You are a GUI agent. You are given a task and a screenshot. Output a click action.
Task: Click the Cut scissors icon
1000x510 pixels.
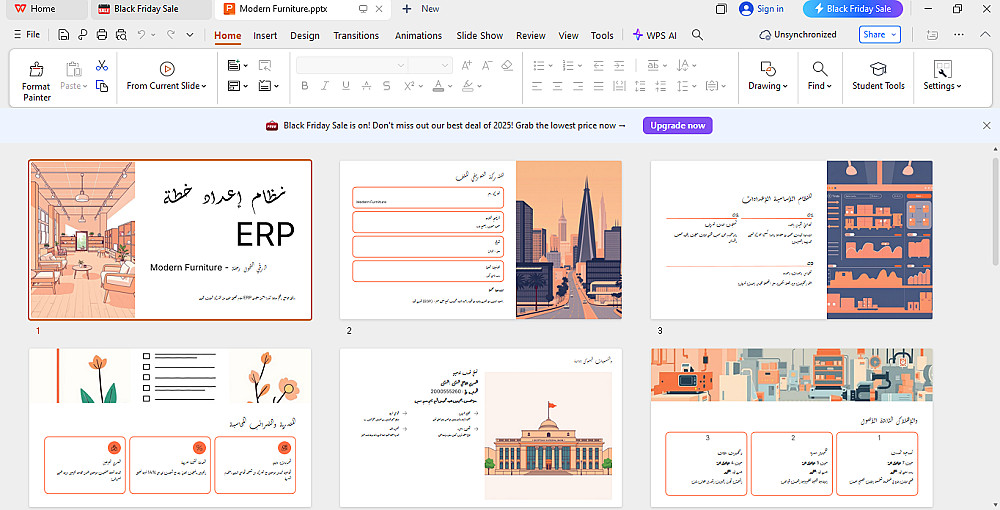102,66
